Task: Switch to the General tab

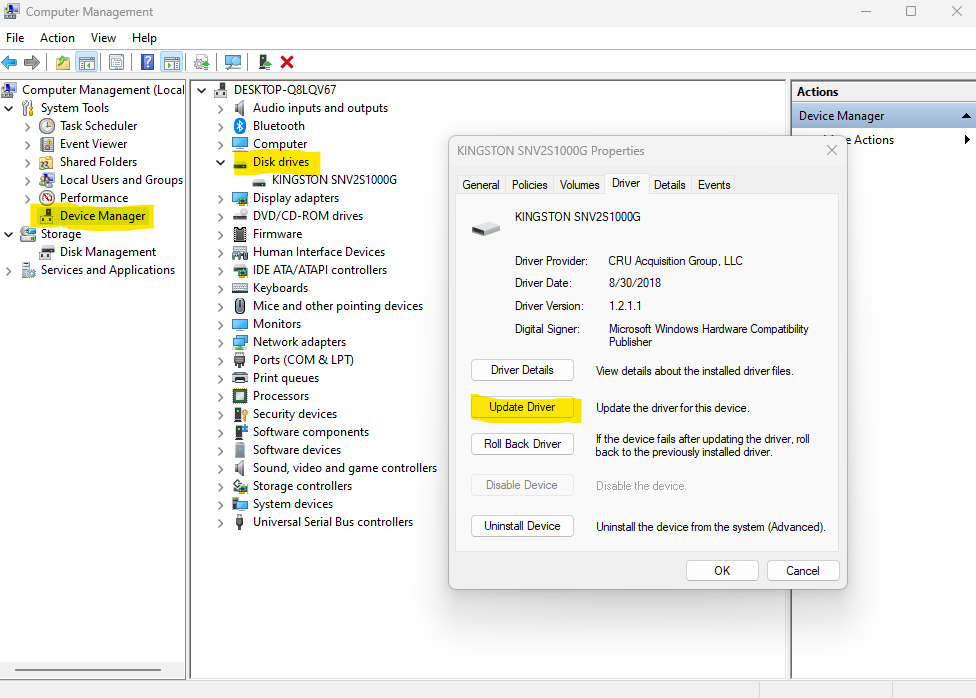Action: point(481,185)
